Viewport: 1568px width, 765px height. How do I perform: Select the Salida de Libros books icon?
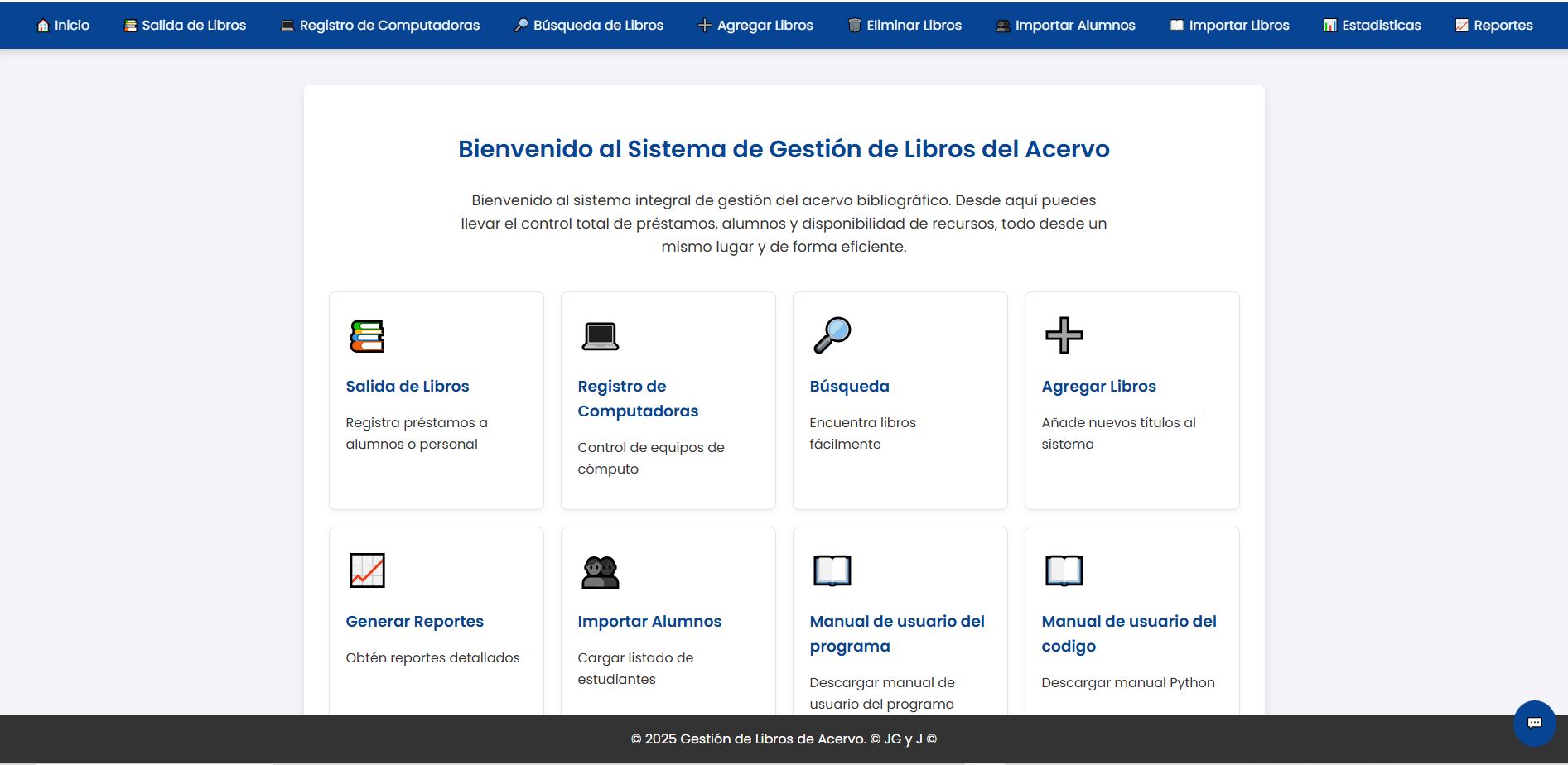click(x=365, y=336)
